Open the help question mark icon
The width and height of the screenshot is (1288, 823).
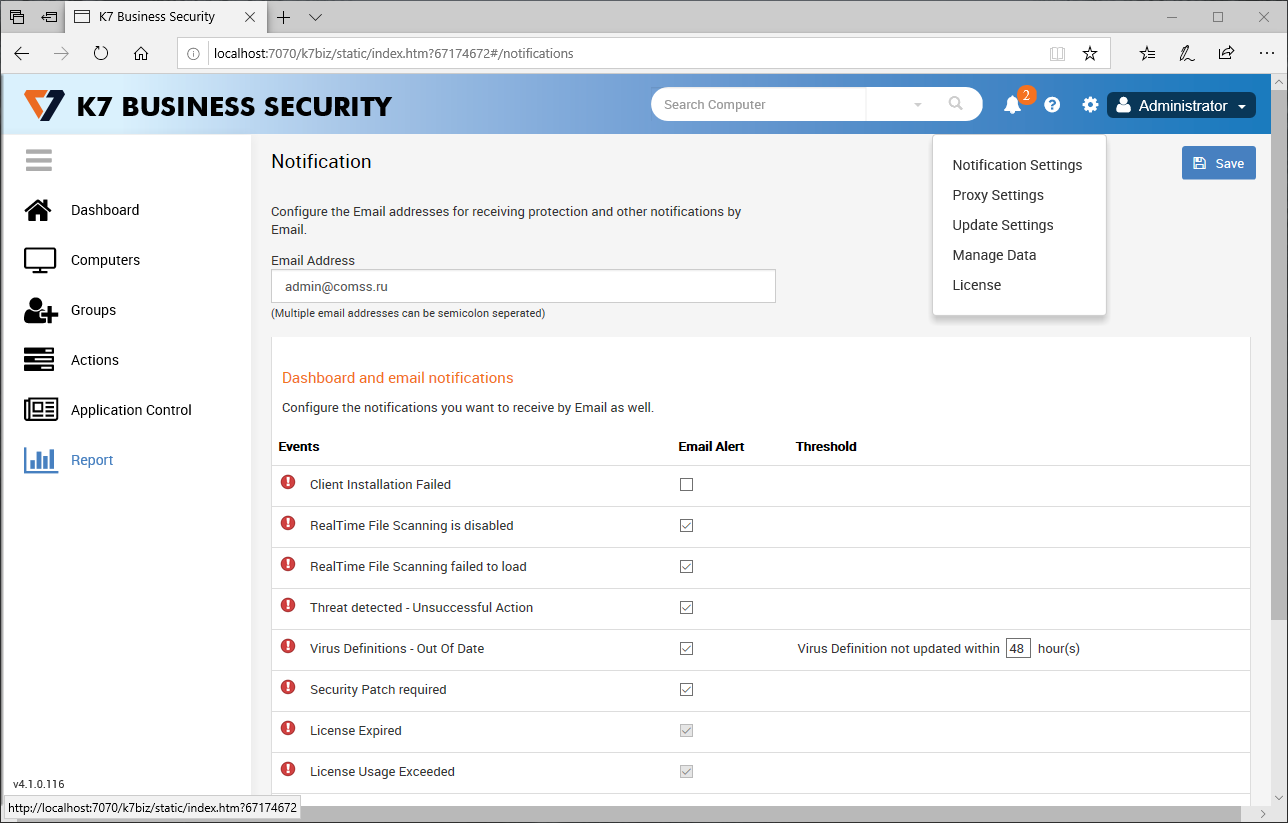tap(1052, 105)
